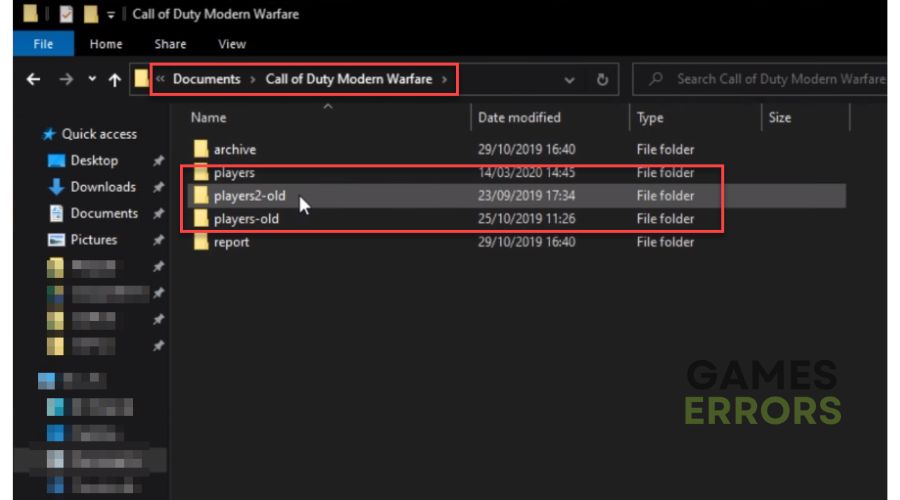The width and height of the screenshot is (900, 500).
Task: Select Quick access in the navigation pane
Action: [x=99, y=134]
